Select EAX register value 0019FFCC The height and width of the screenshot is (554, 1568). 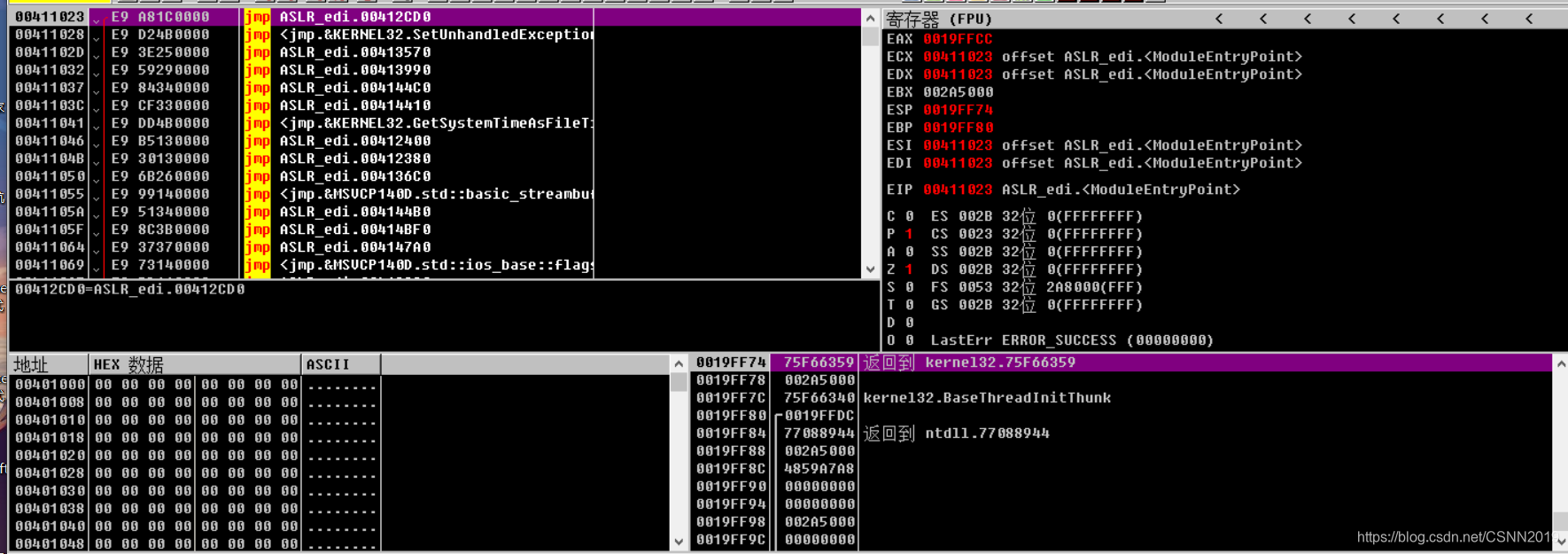[x=958, y=39]
